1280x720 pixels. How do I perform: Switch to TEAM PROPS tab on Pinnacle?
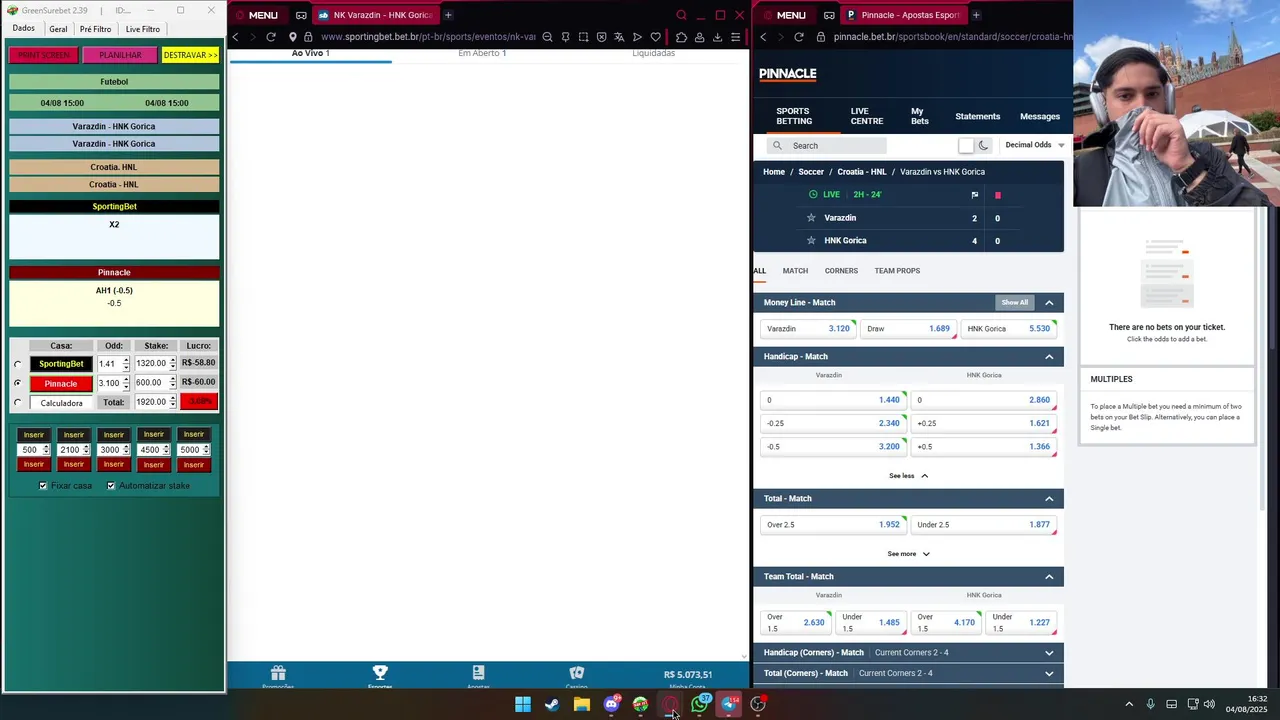pyautogui.click(x=897, y=271)
